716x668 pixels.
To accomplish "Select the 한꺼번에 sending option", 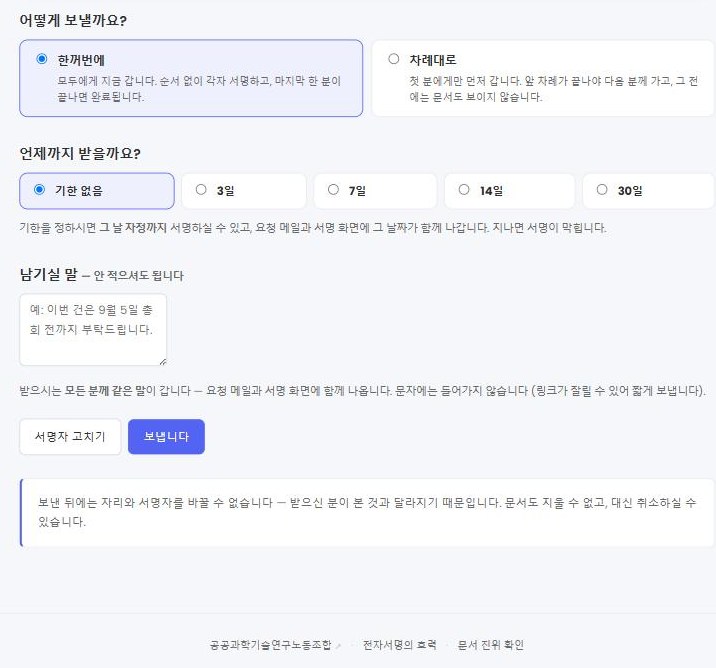I will (191, 78).
